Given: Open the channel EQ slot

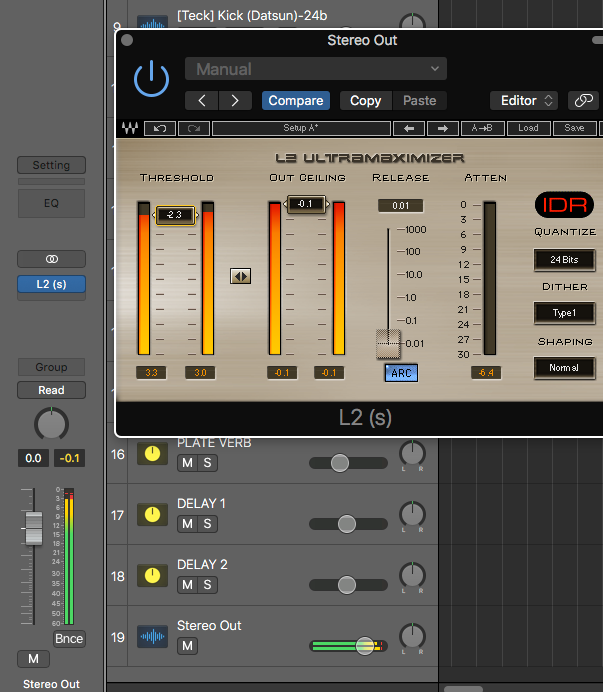Looking at the screenshot, I should tap(51, 203).
